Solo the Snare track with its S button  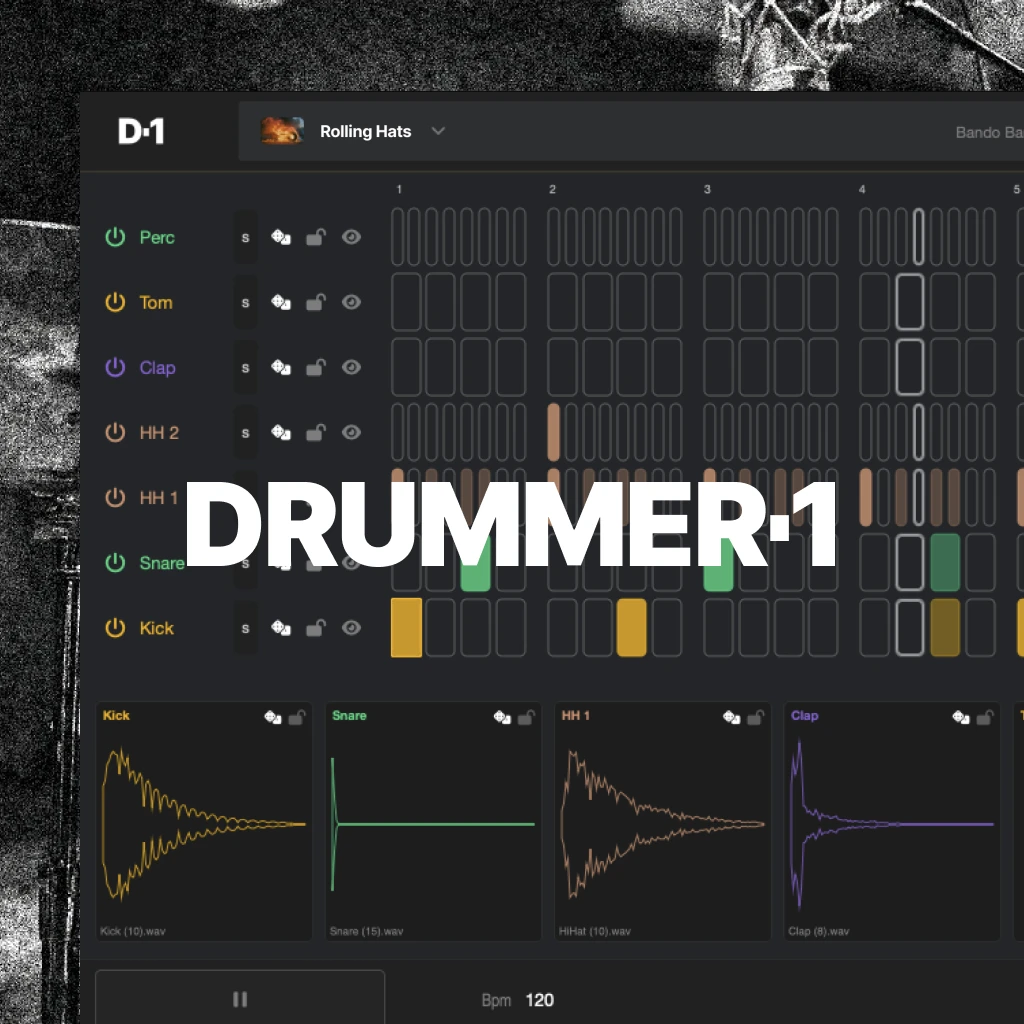point(245,562)
